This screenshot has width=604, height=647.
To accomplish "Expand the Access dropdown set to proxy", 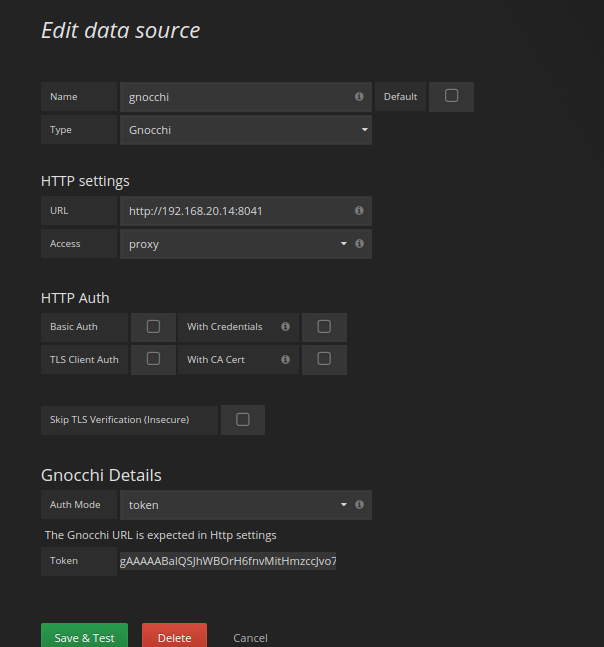I will (235, 244).
